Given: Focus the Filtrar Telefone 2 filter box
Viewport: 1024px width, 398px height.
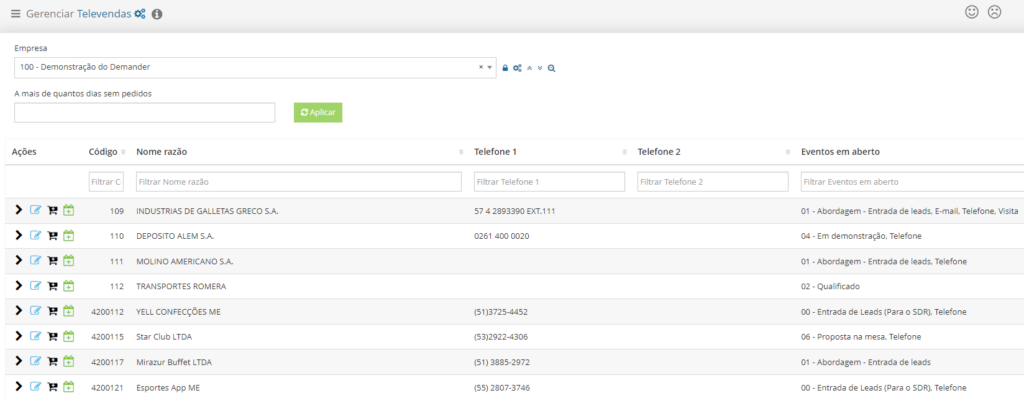Looking at the screenshot, I should tap(712, 182).
